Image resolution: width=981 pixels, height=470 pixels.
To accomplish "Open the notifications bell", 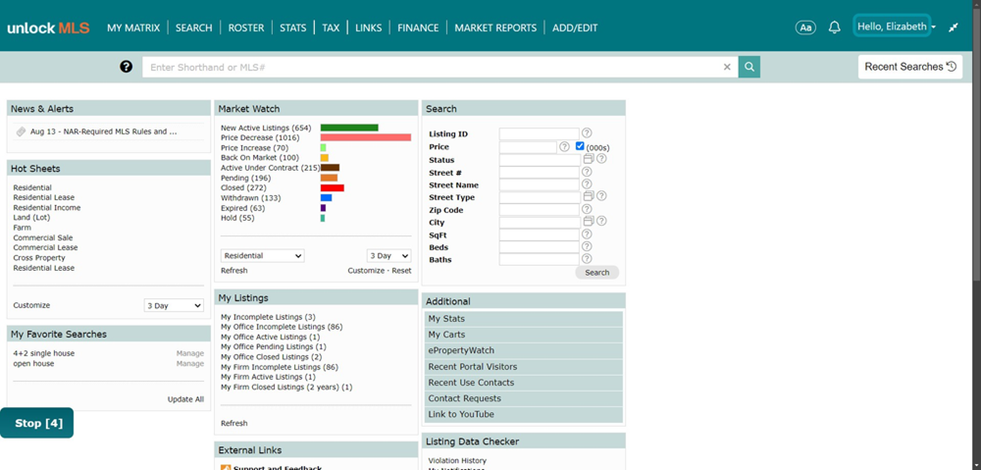I will point(834,28).
